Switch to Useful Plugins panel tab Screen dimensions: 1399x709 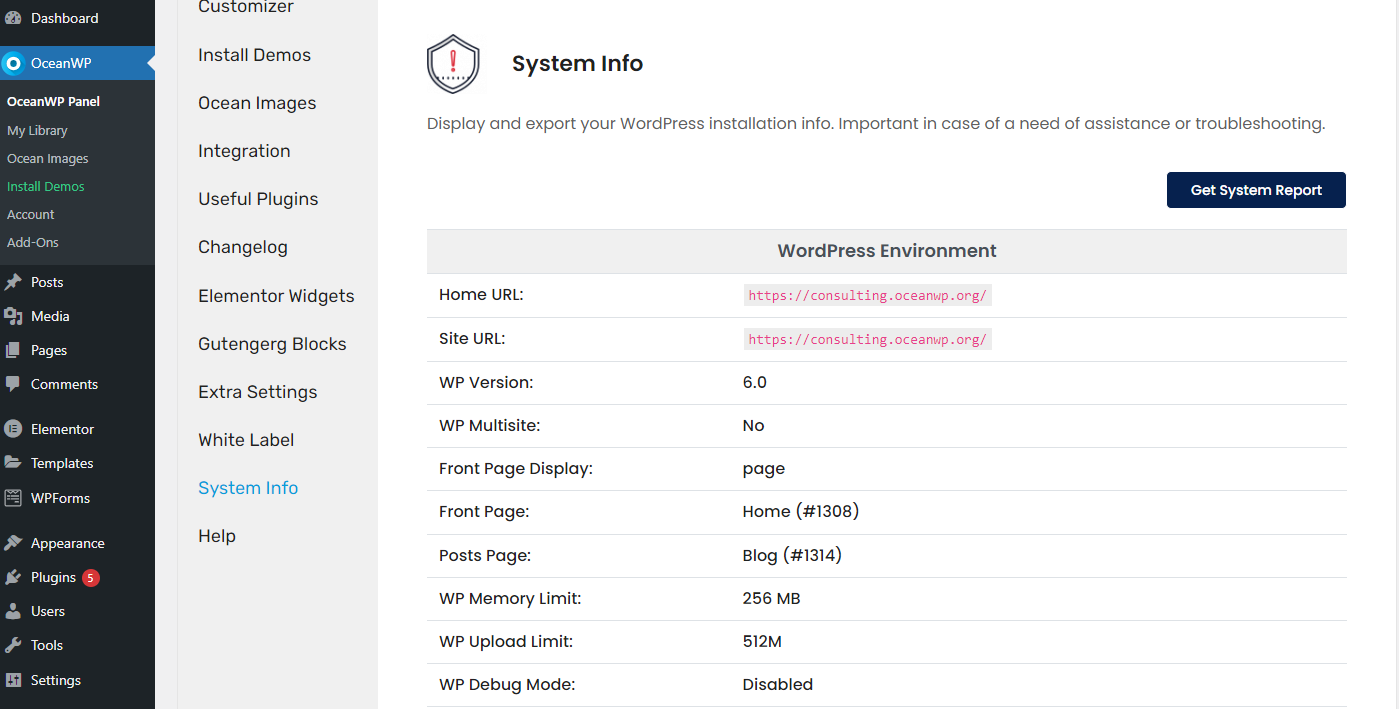258,199
